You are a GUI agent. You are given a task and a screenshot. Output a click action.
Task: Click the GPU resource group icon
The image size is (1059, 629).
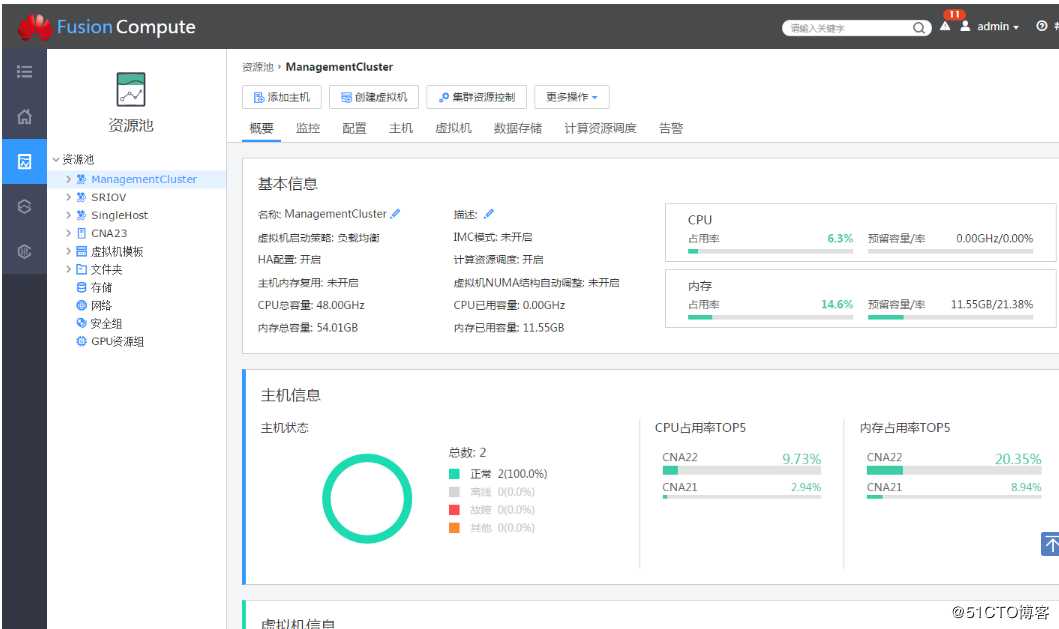pyautogui.click(x=81, y=341)
